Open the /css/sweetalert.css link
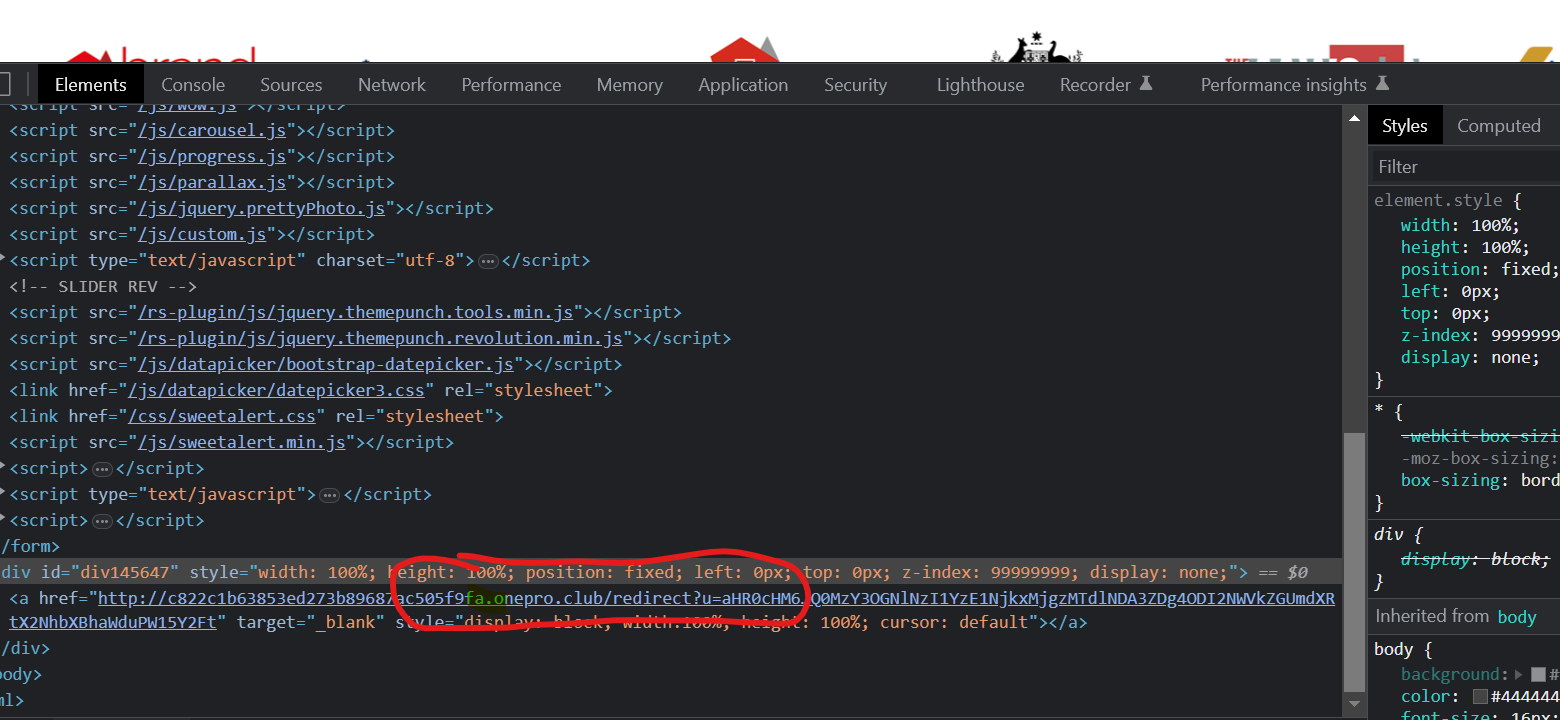Viewport: 1560px width, 720px height. coord(222,417)
